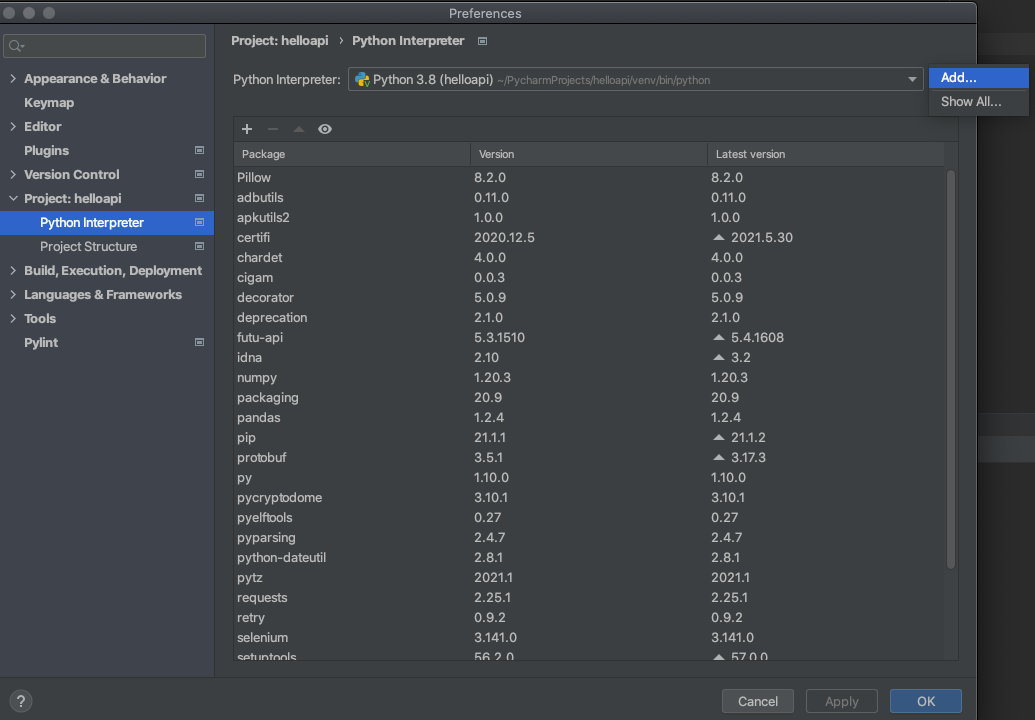Click the minus icon to uninstall package

(273, 129)
